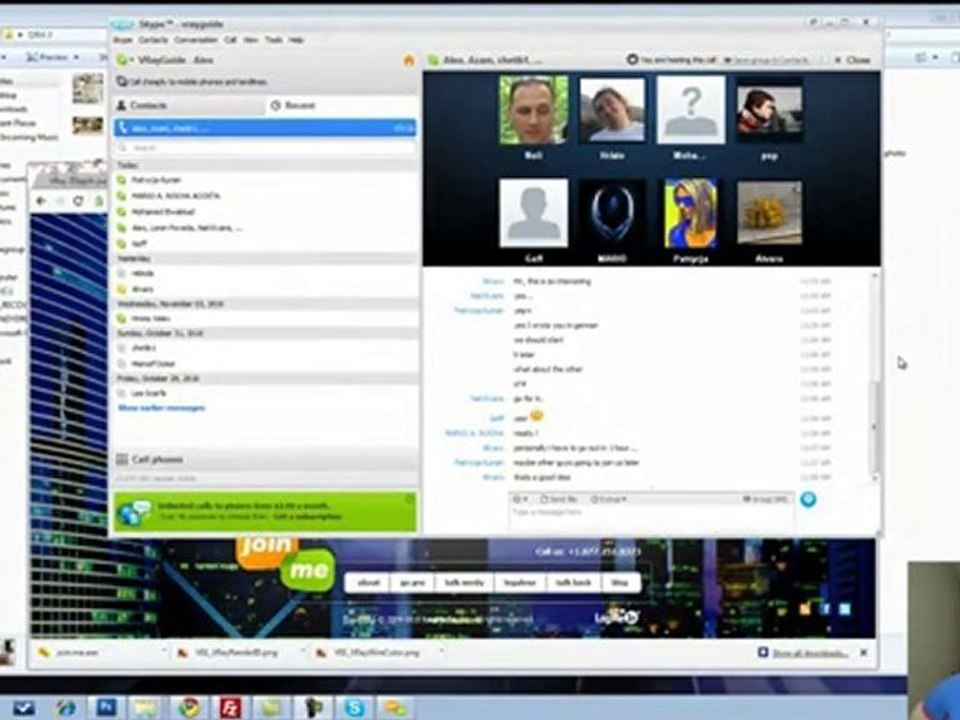Image resolution: width=960 pixels, height=720 pixels.
Task: Click the chat scrollbar down arrow
Action: pos(874,479)
